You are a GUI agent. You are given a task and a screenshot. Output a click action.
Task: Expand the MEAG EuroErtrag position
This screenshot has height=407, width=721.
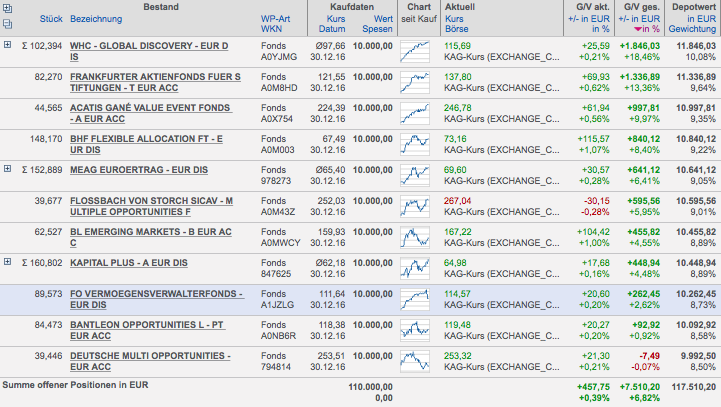pyautogui.click(x=7, y=169)
